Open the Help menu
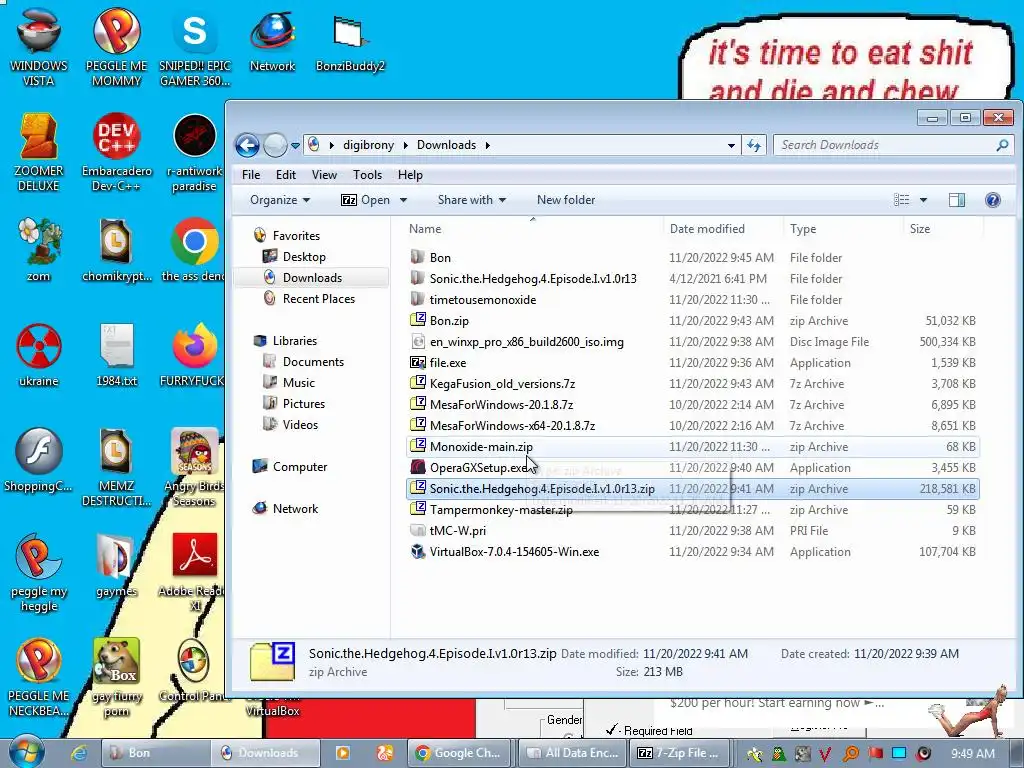 410,175
